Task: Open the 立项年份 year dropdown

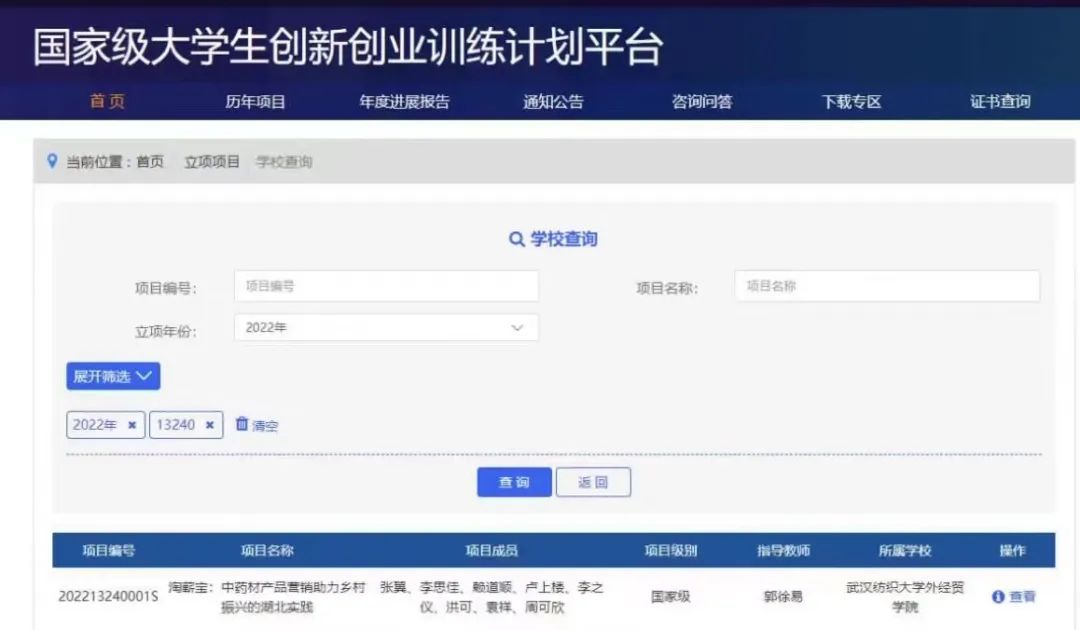Action: [x=386, y=328]
